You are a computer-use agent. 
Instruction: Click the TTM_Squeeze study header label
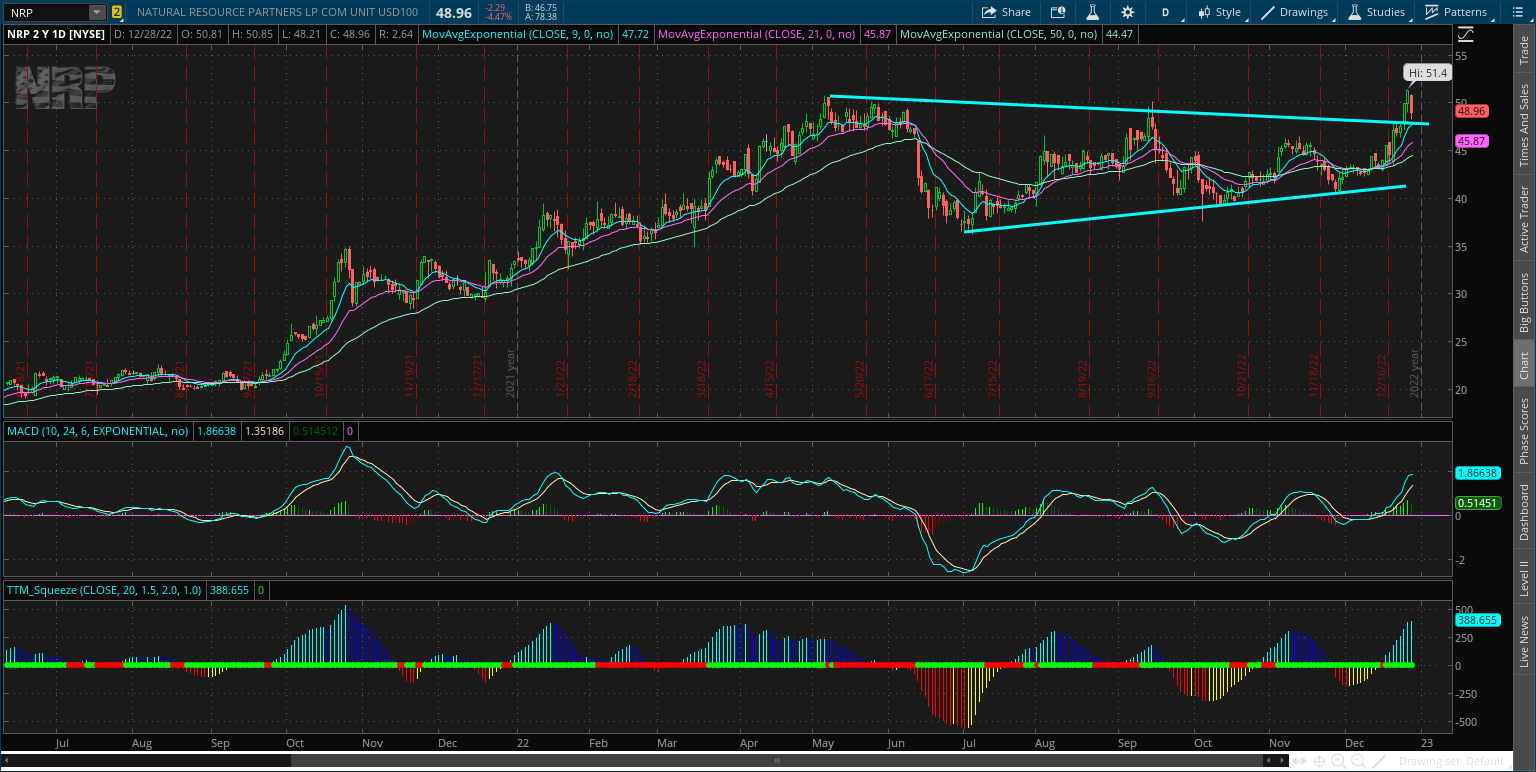[x=103, y=590]
